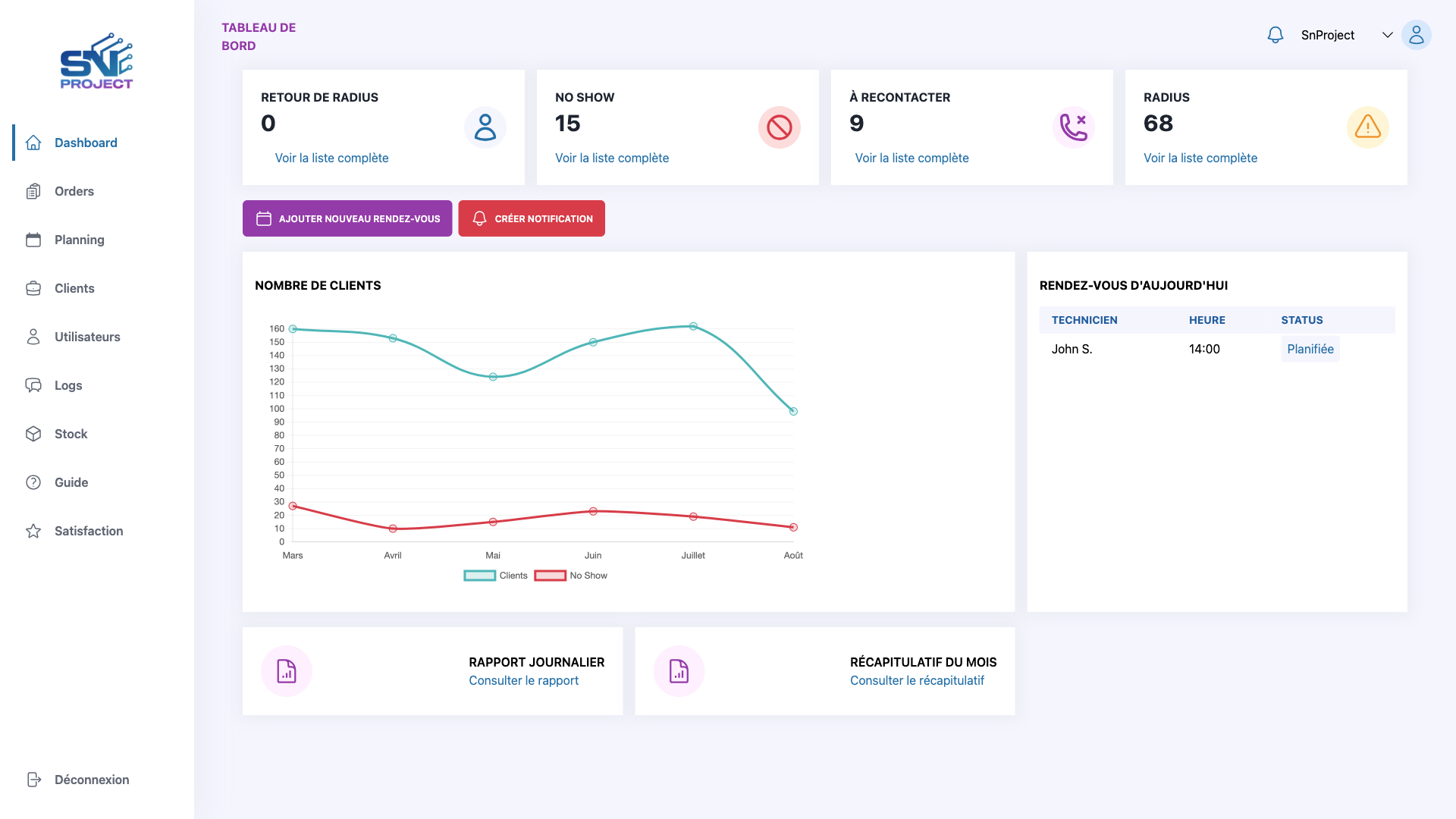Click the Planning calendar icon

(x=33, y=240)
